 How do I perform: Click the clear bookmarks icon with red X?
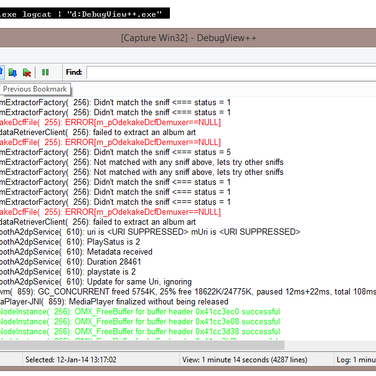27,72
